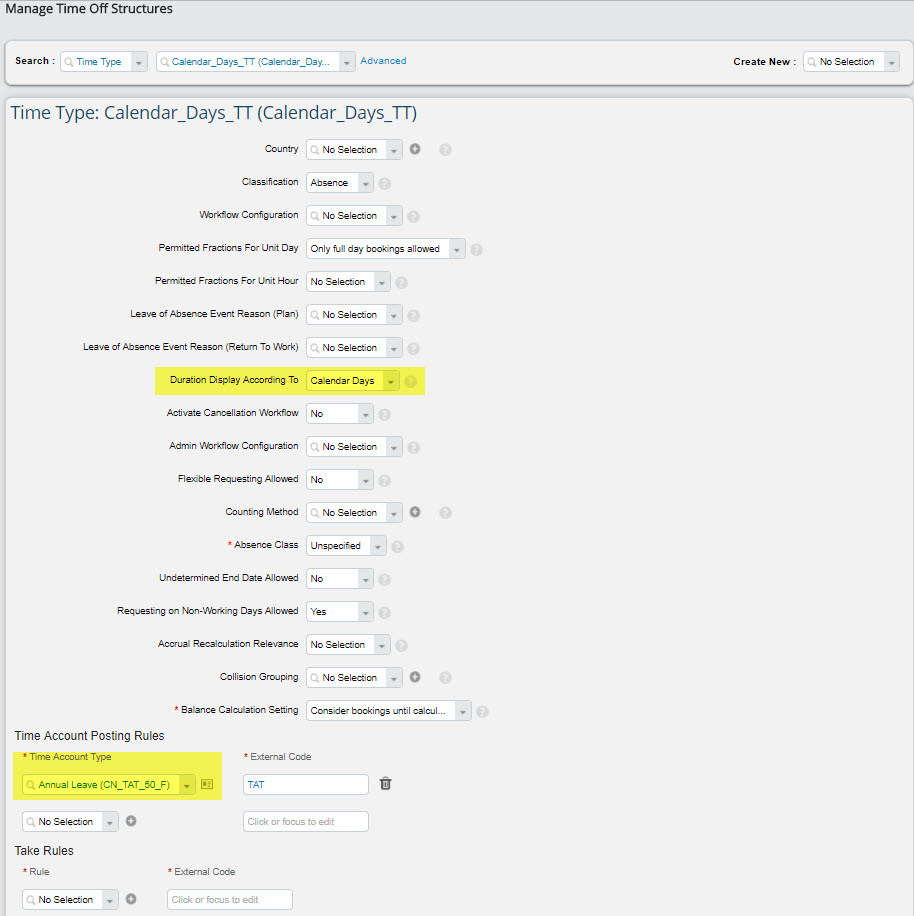Show help for Admin Workflow Configuration

pos(413,448)
